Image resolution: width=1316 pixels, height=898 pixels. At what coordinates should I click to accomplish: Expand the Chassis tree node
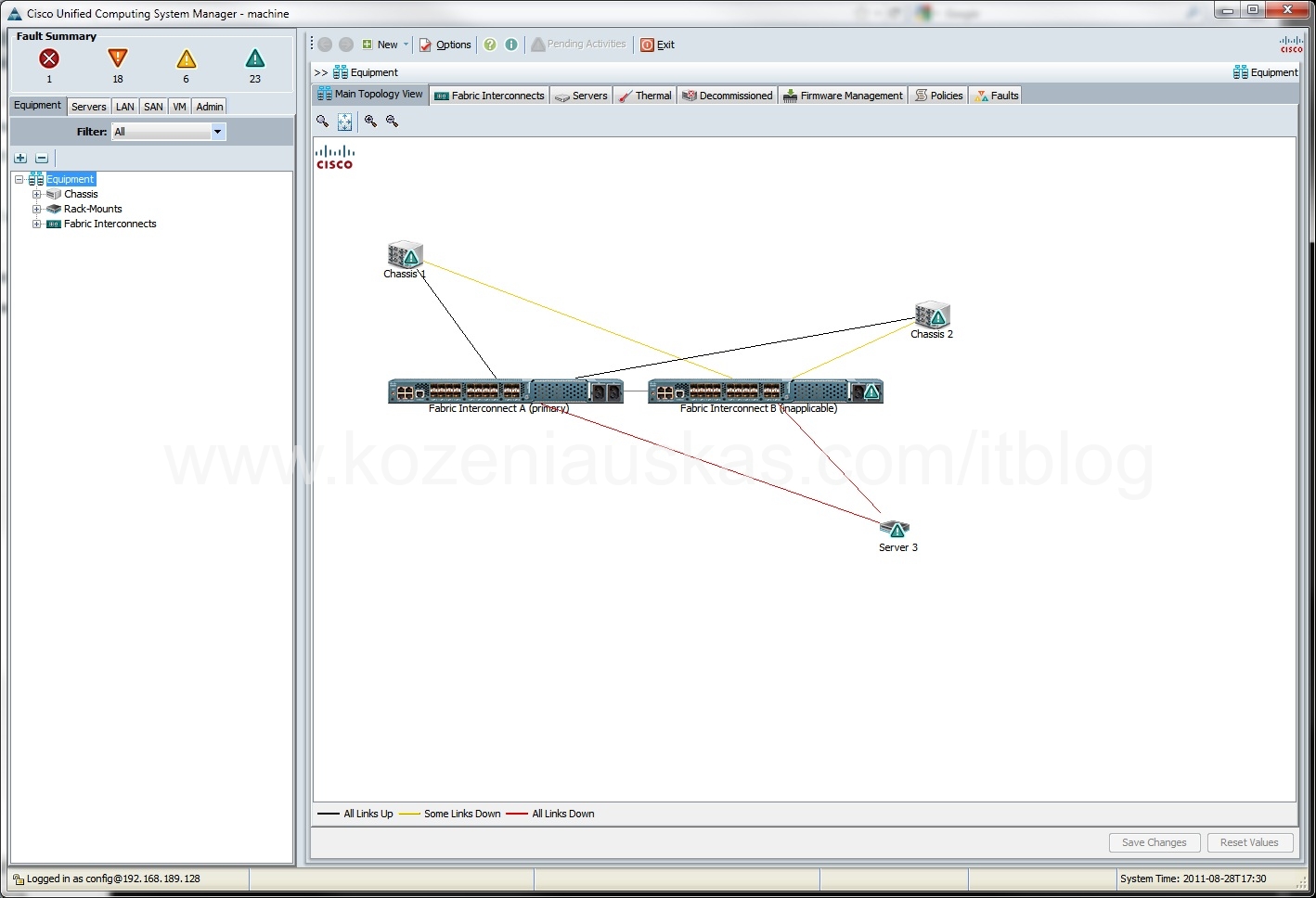pyautogui.click(x=36, y=194)
